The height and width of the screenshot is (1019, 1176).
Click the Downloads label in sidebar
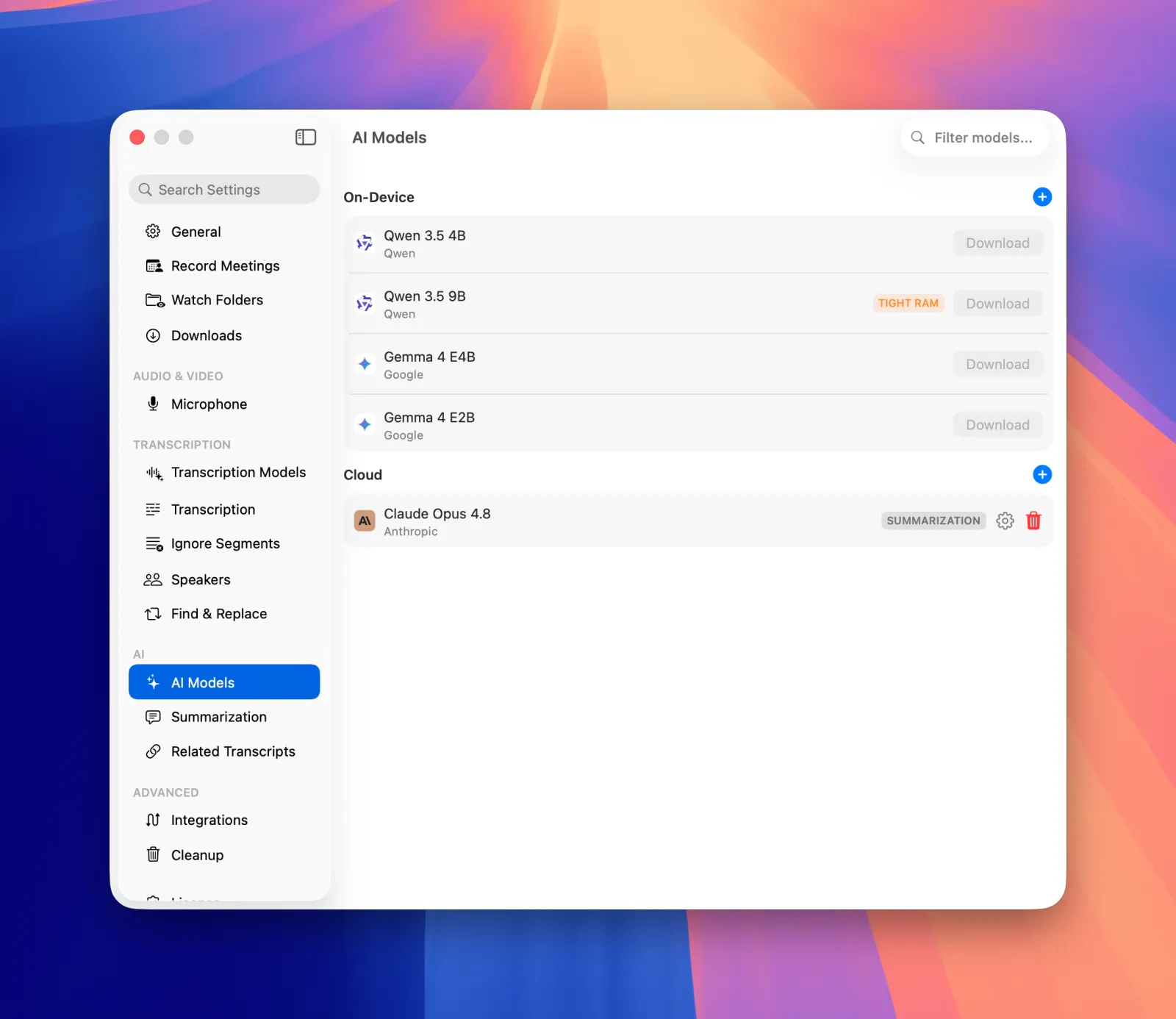pos(207,336)
